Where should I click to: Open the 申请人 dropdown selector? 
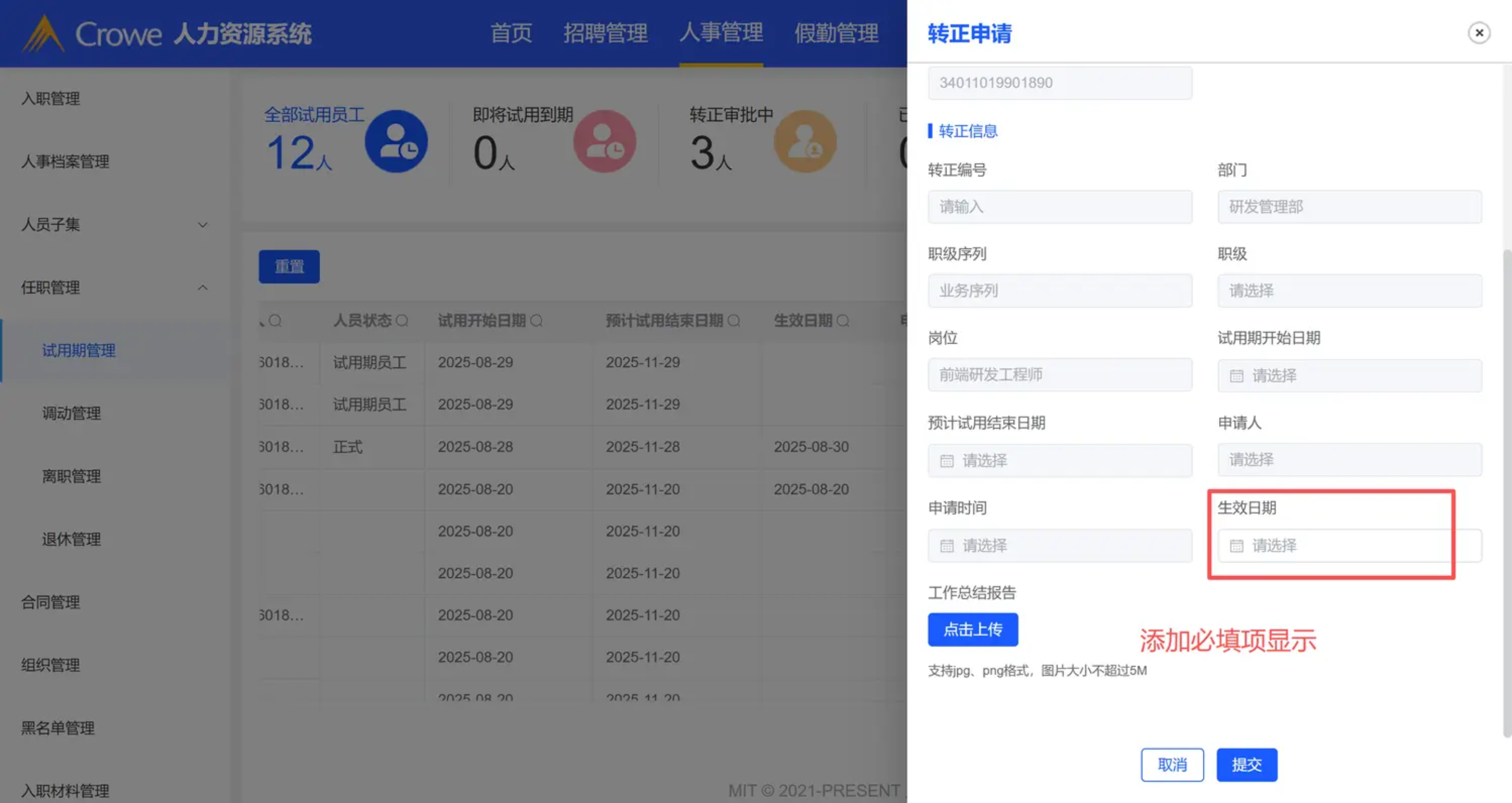click(x=1349, y=460)
